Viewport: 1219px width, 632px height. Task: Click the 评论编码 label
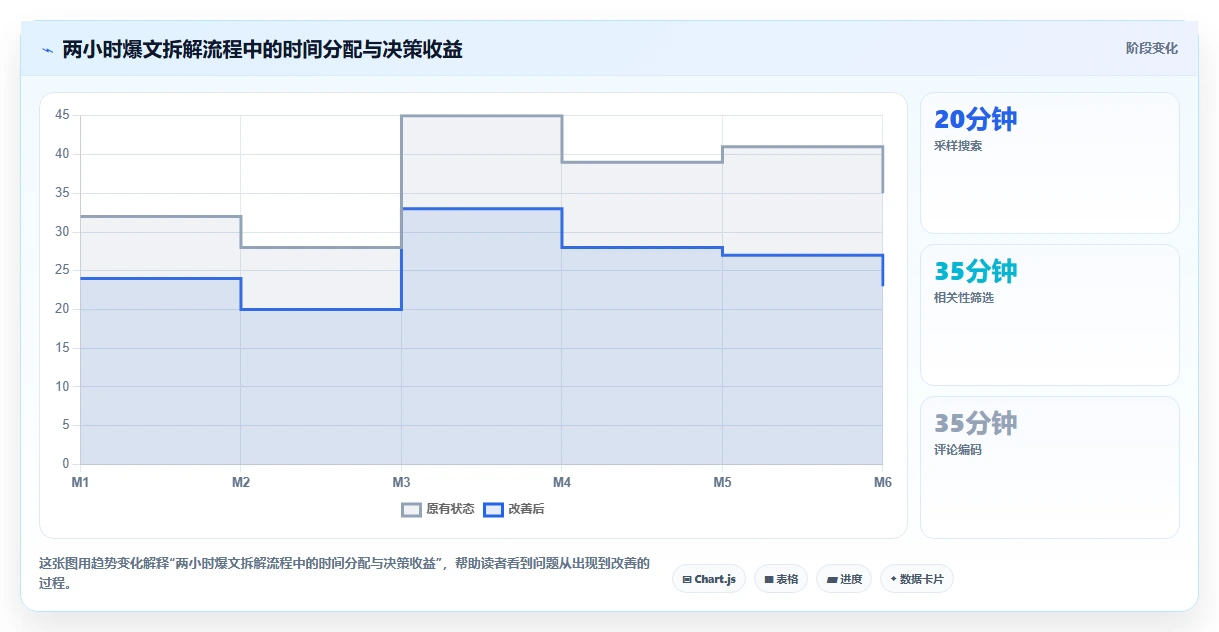pos(958,450)
